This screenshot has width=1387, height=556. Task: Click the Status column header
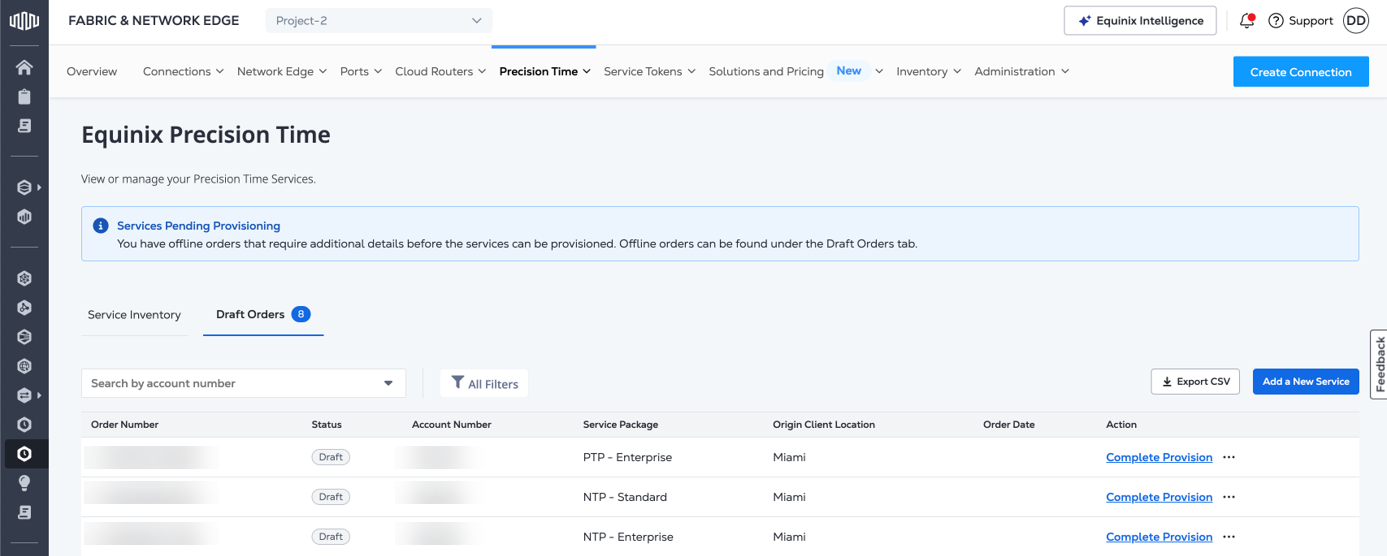click(327, 424)
